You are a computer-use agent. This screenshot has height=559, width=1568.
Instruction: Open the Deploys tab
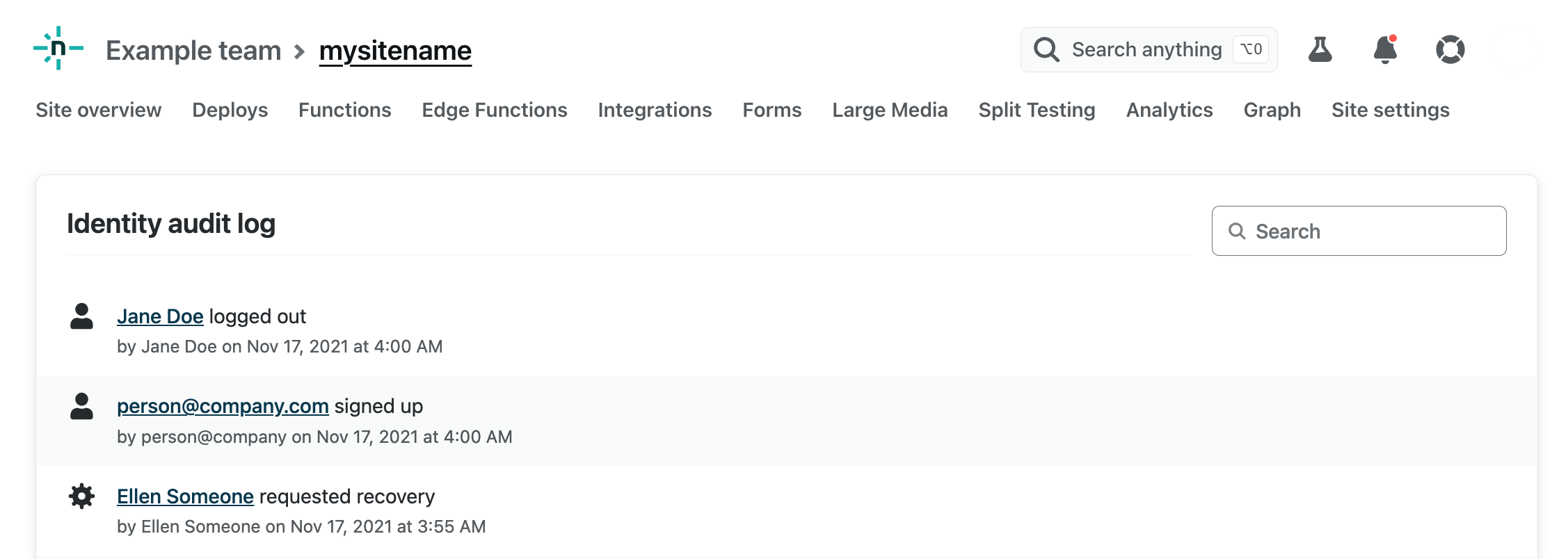230,110
